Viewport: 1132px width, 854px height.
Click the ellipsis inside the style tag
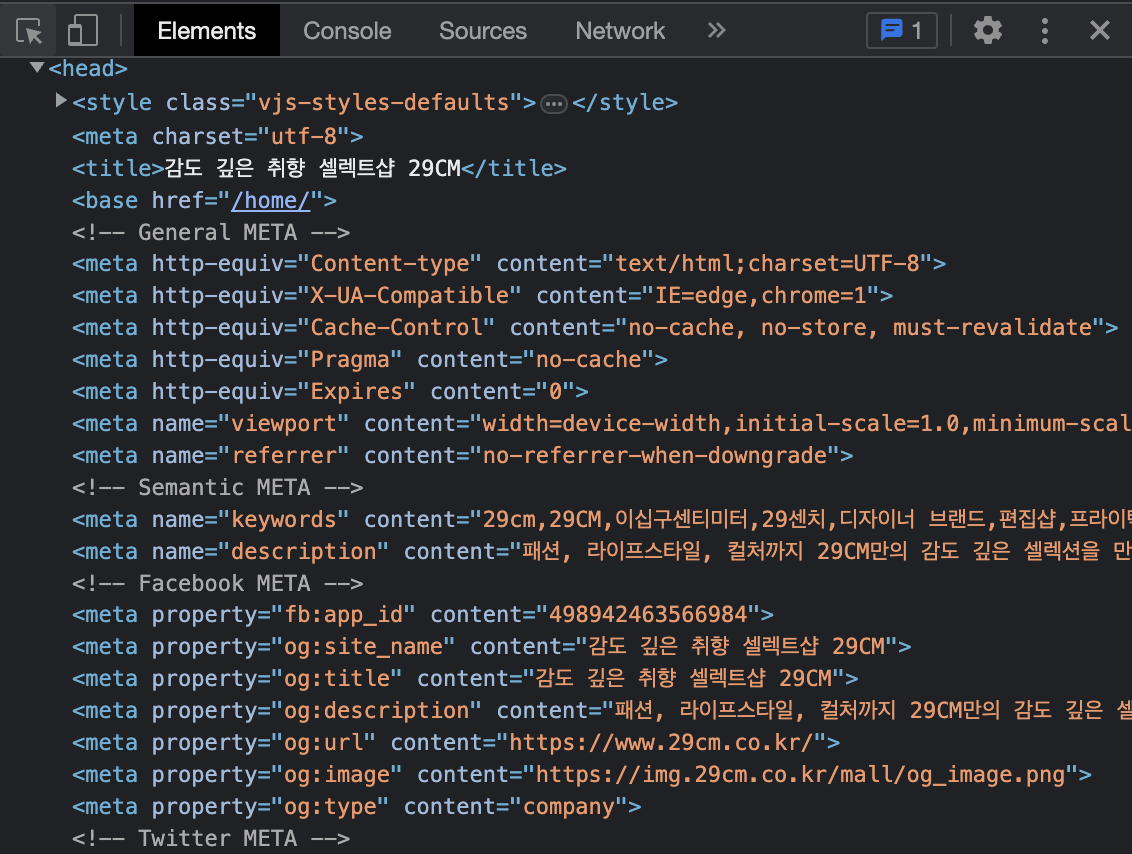554,104
